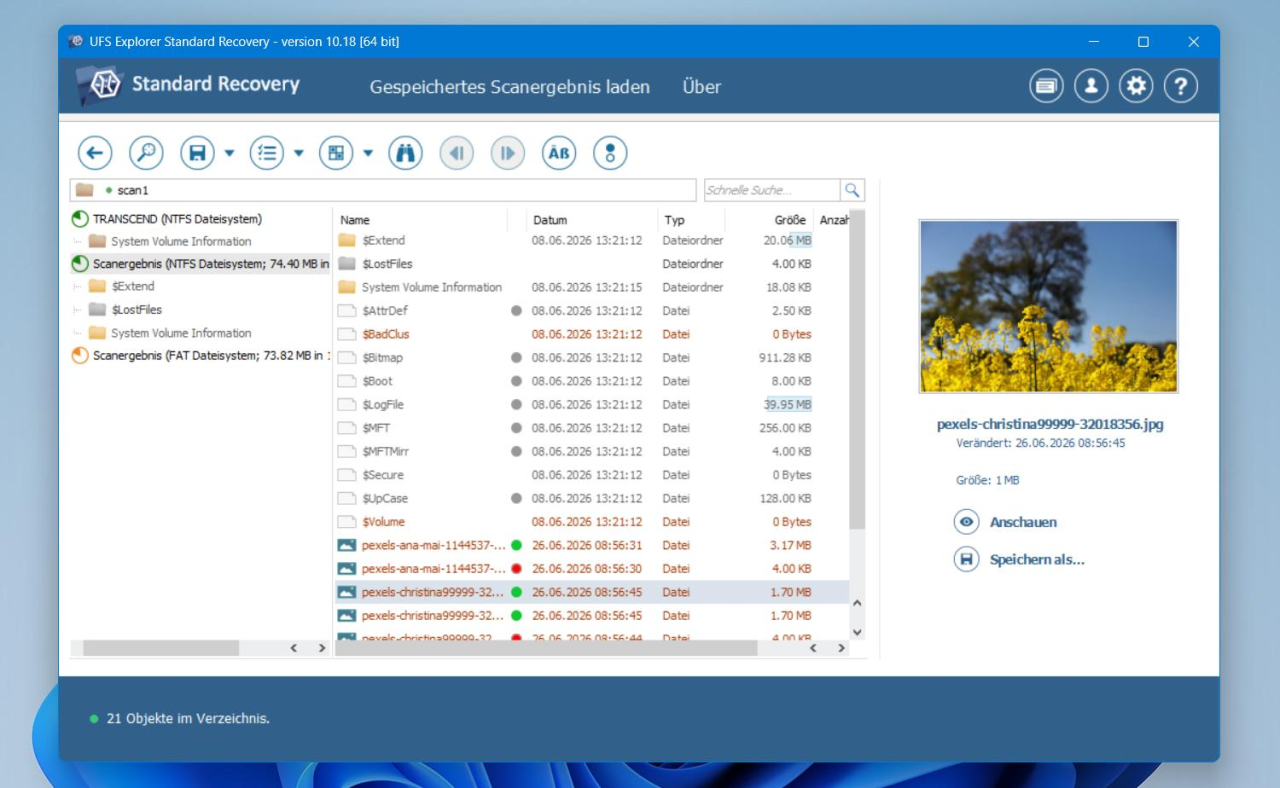
Task: Click the checklist selection toolbar button
Action: pyautogui.click(x=267, y=153)
